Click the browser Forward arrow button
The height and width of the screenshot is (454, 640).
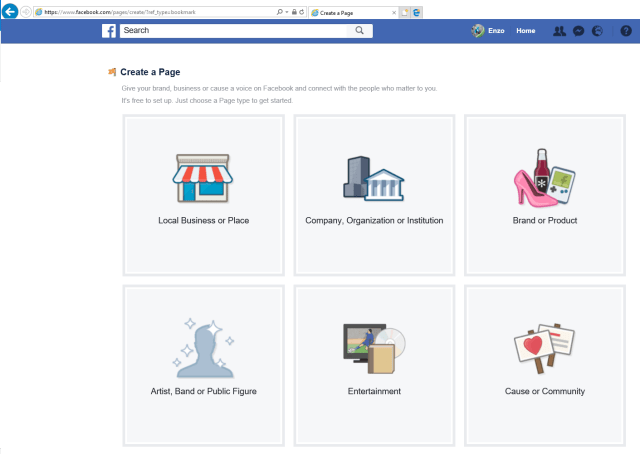tap(26, 12)
